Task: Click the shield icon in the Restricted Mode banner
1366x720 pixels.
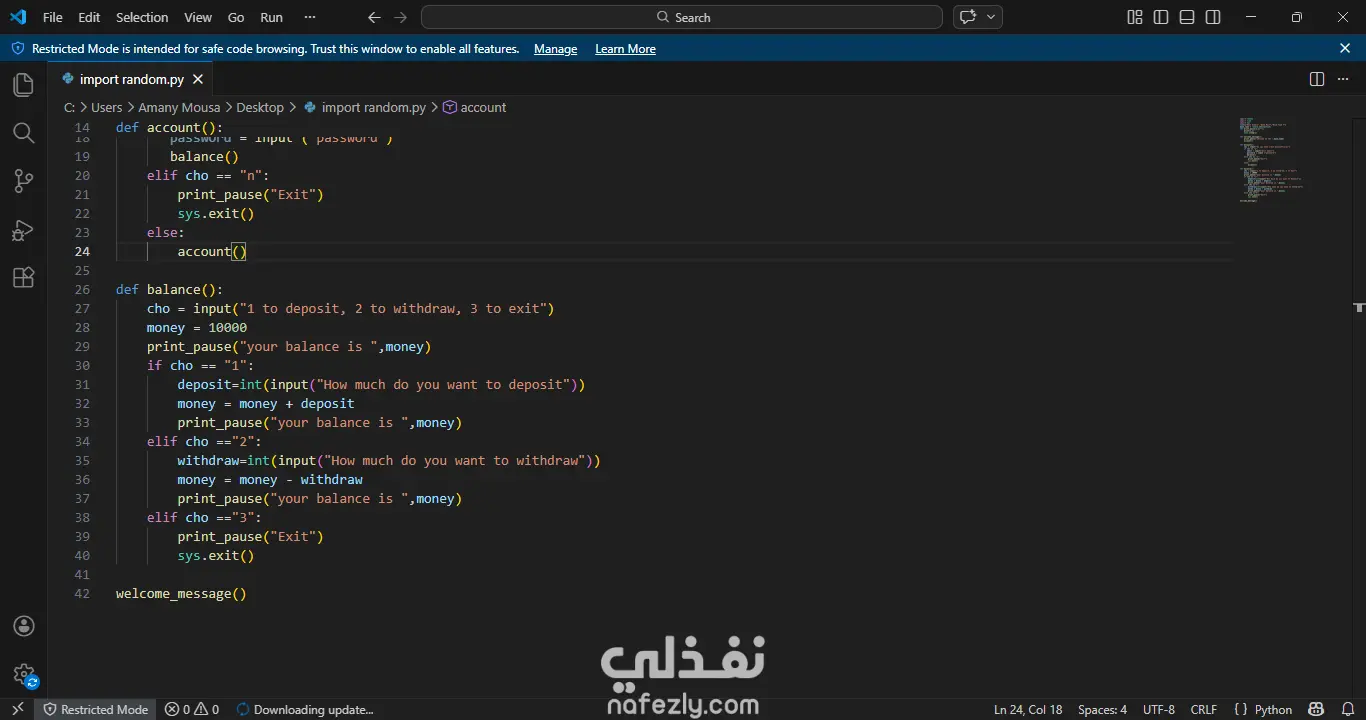Action: coord(17,48)
